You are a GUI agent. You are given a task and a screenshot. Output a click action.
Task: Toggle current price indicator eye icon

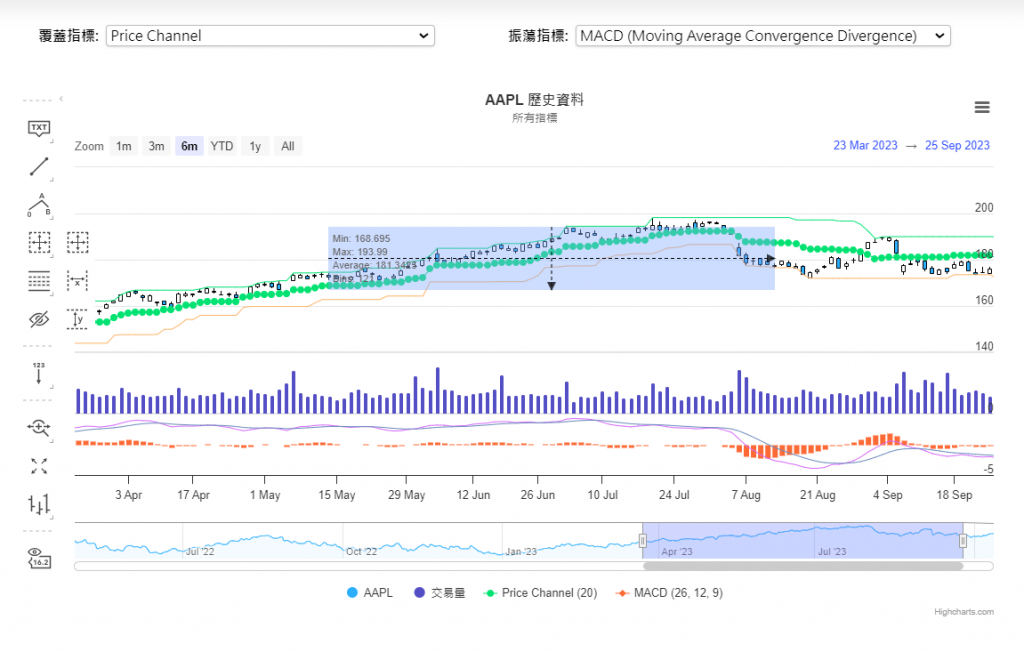[x=39, y=558]
